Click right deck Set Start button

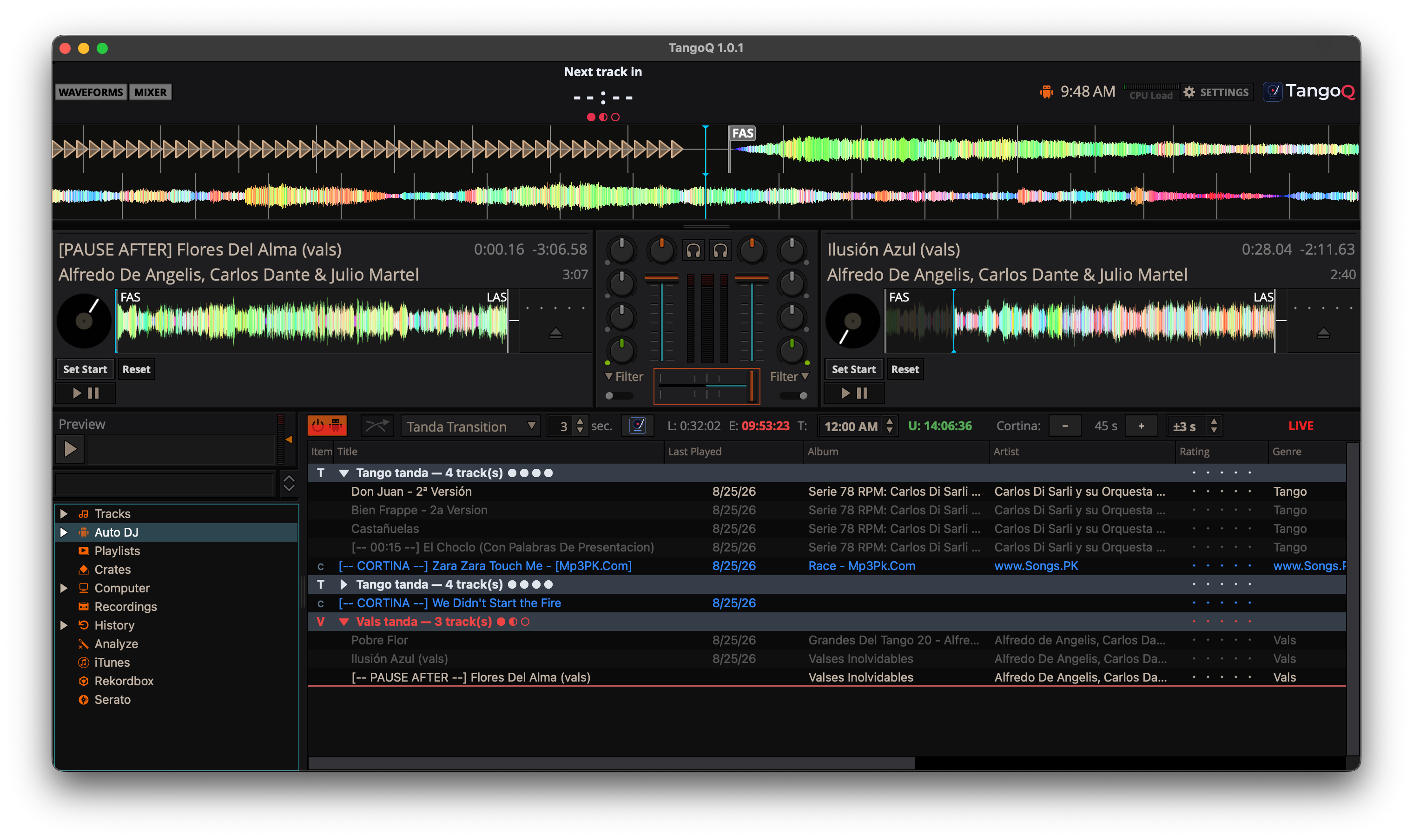pos(853,369)
